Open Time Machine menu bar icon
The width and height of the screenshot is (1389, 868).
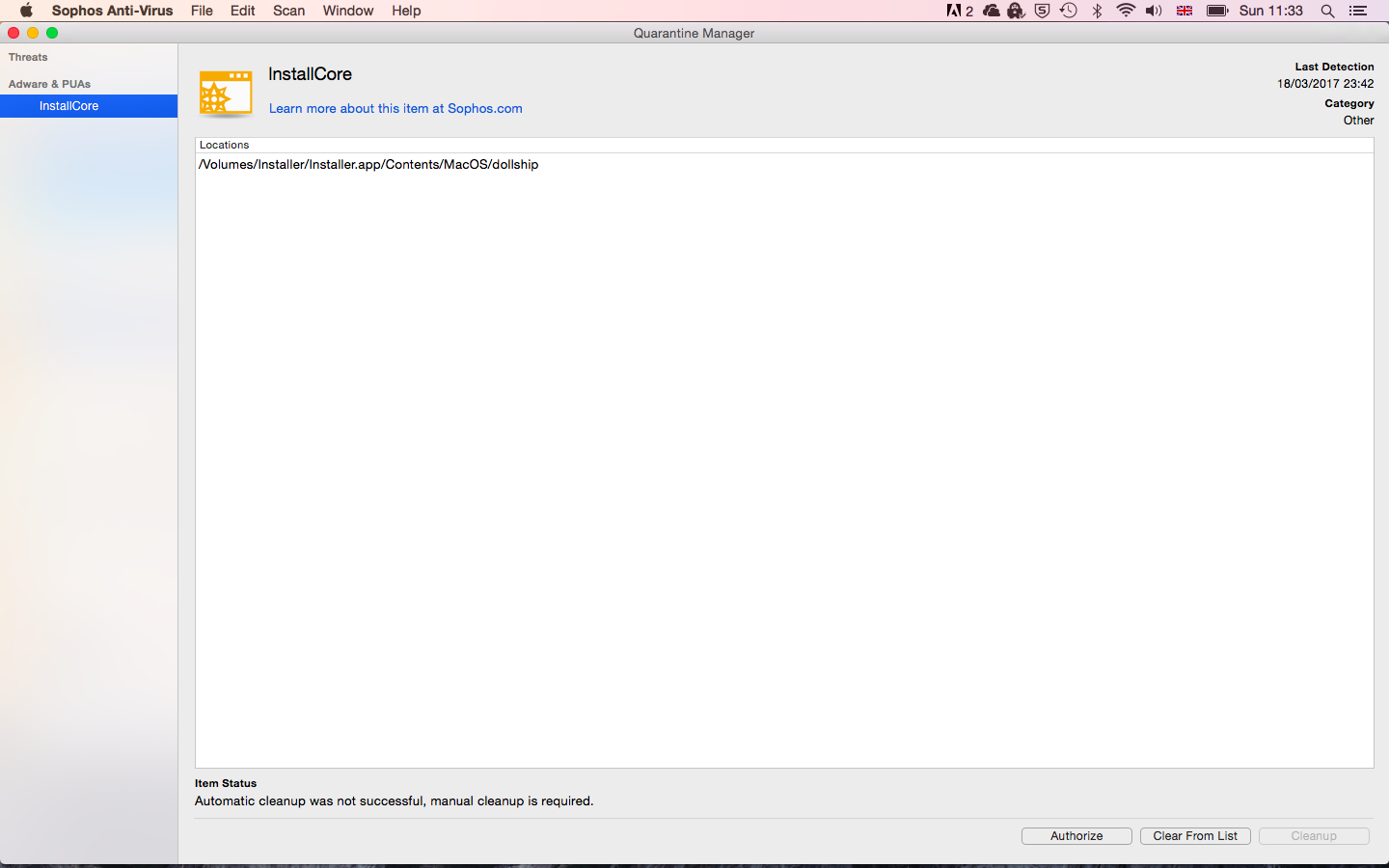1069,11
